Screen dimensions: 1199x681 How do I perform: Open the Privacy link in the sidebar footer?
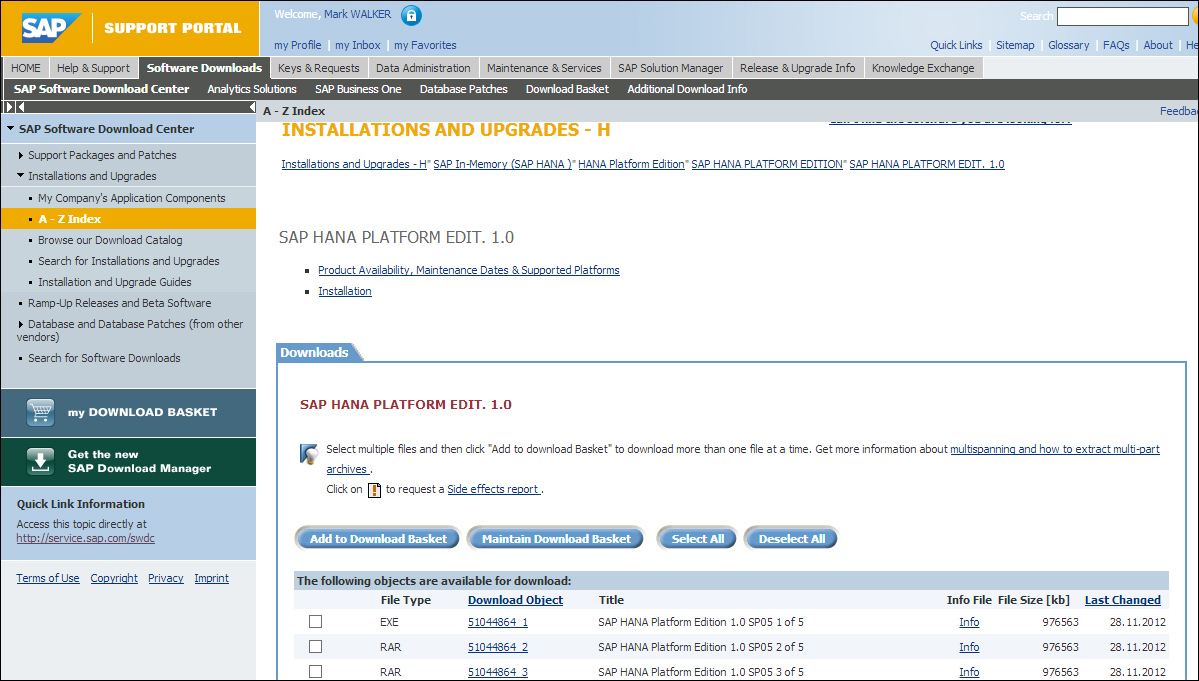[x=166, y=579]
